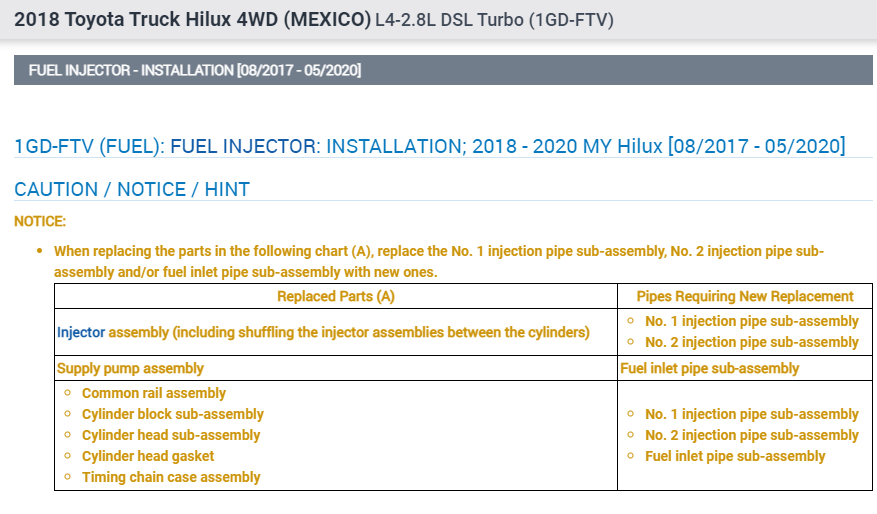Click No. 2 injection pipe in Injector row
The height and width of the screenshot is (514, 877).
pos(752,342)
